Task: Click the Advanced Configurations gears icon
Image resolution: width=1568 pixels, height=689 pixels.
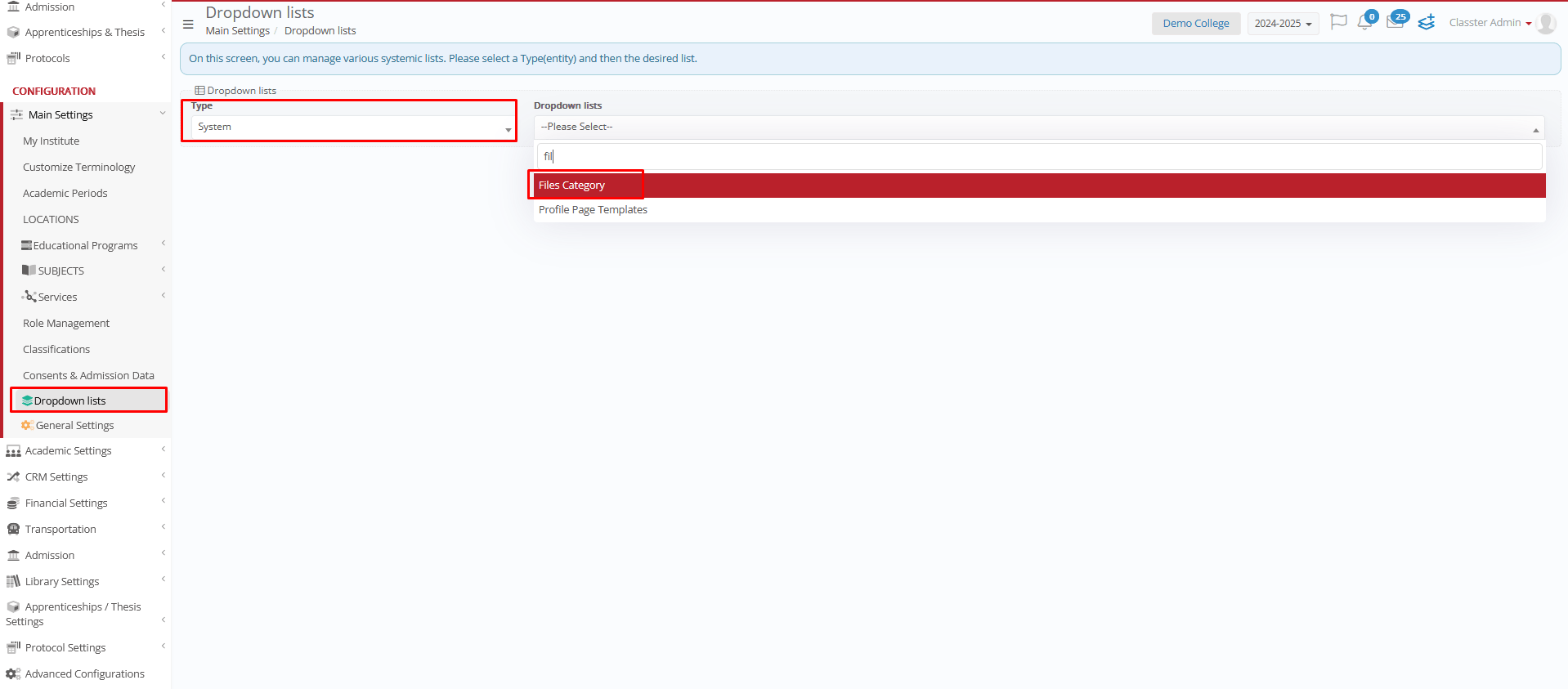Action: point(13,674)
